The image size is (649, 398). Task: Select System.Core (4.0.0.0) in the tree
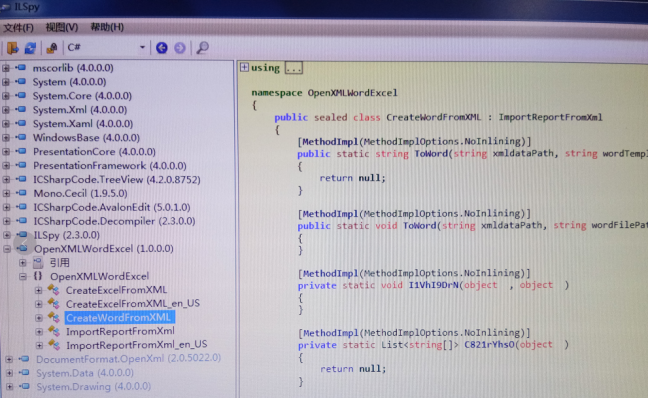82,96
